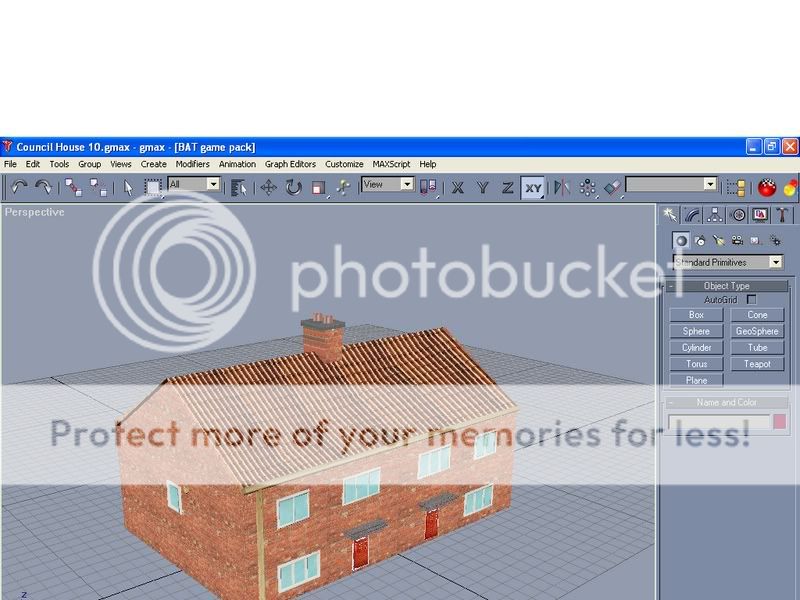The width and height of the screenshot is (800, 600).
Task: Open the MAXScript menu
Action: point(391,164)
